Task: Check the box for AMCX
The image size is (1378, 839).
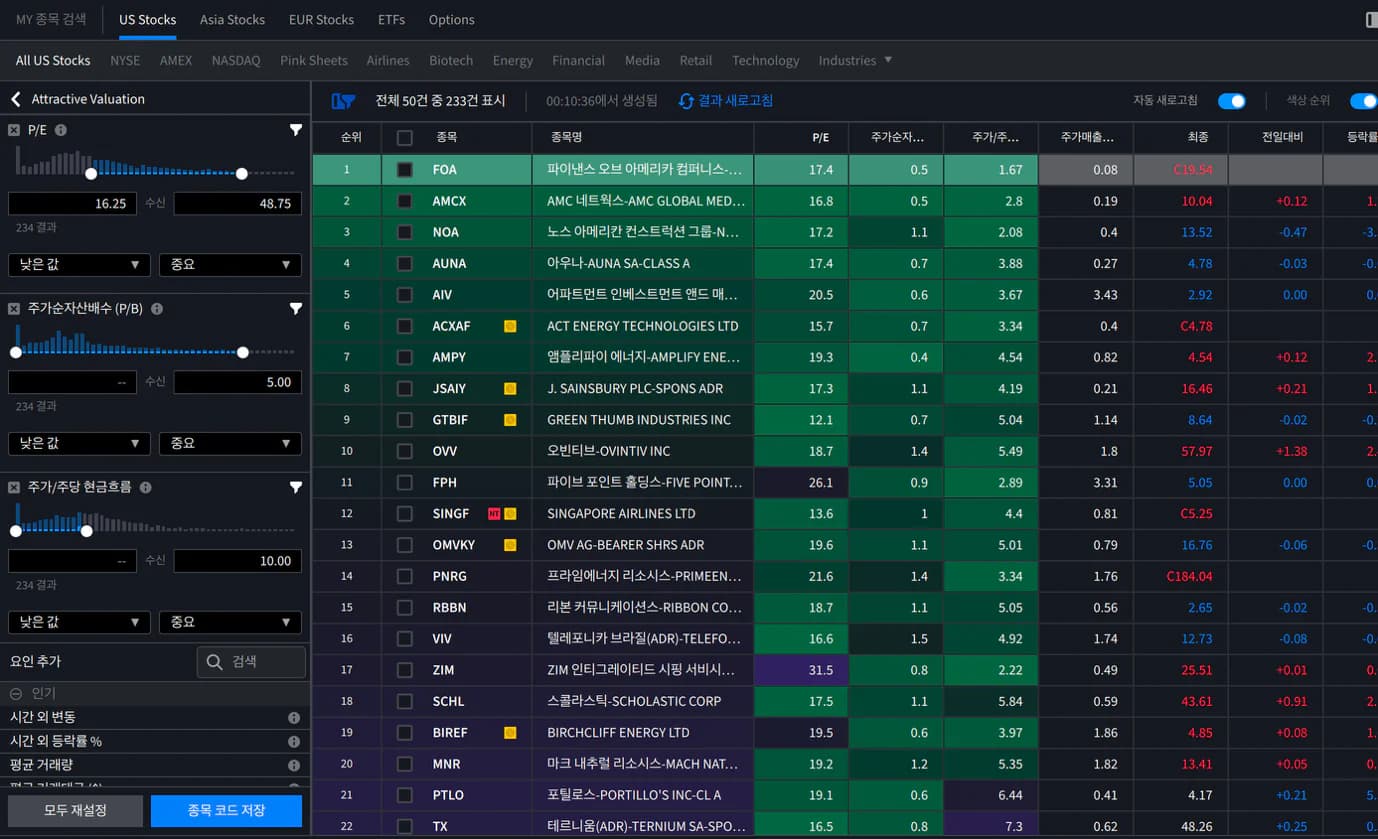Action: pyautogui.click(x=405, y=201)
